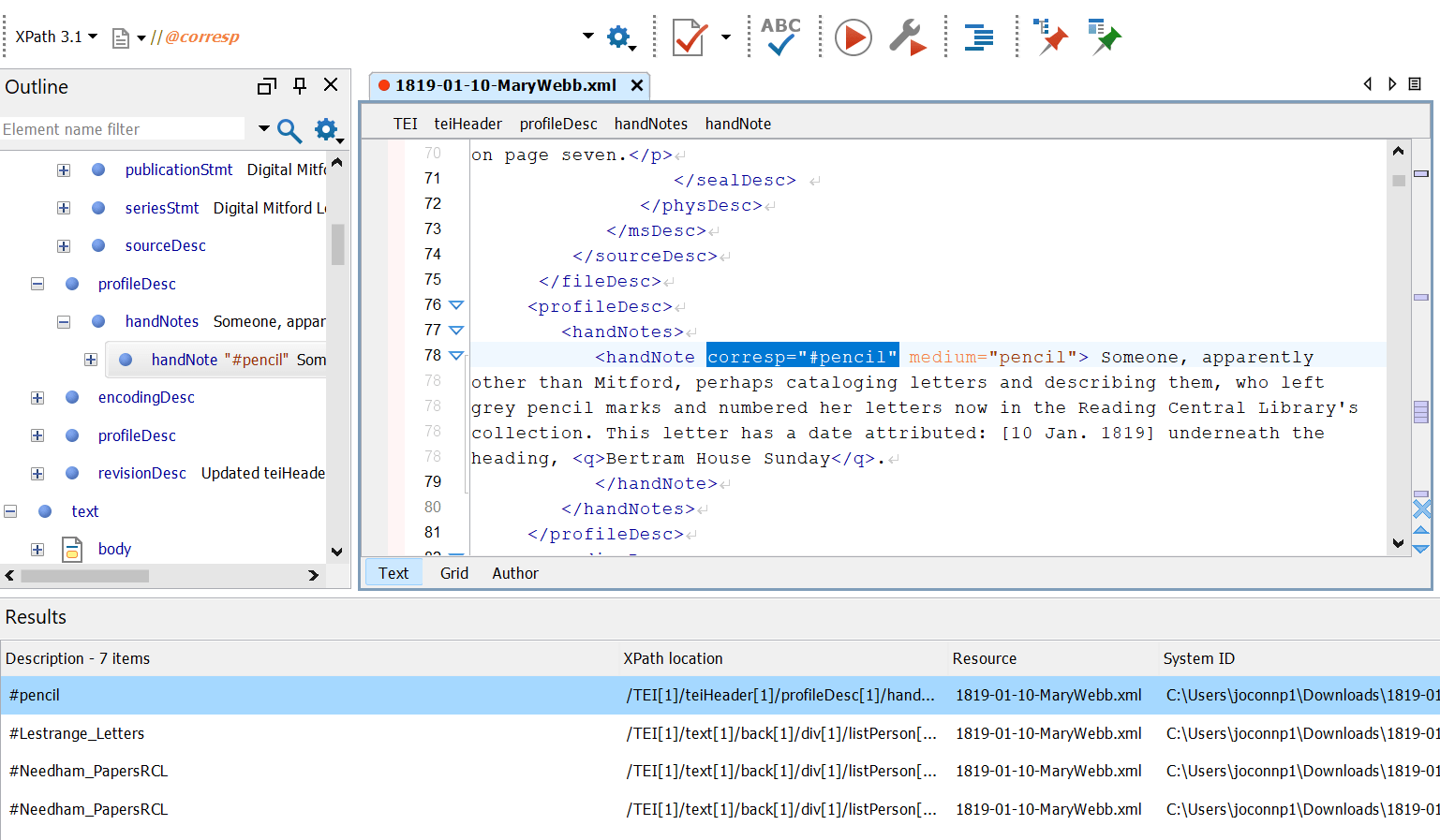Select the #Lestrange_Letters result row
The image size is (1440, 840).
click(720, 733)
